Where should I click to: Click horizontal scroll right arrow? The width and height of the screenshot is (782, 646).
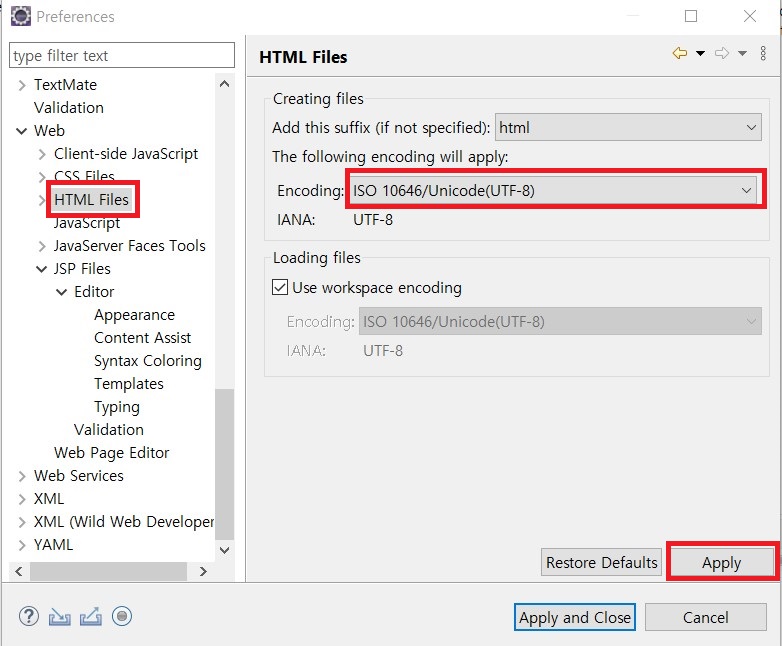click(203, 571)
